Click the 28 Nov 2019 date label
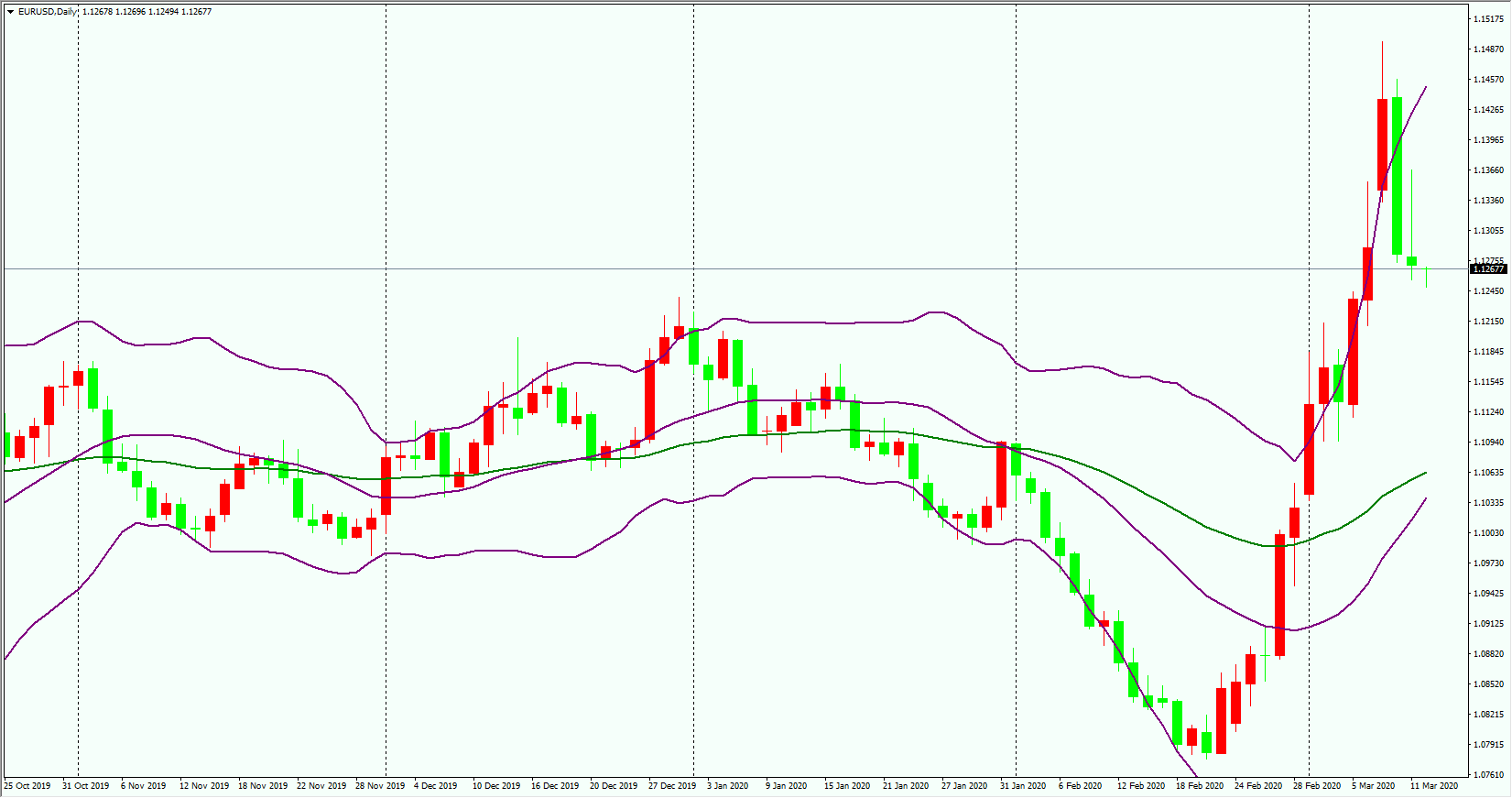 (380, 785)
